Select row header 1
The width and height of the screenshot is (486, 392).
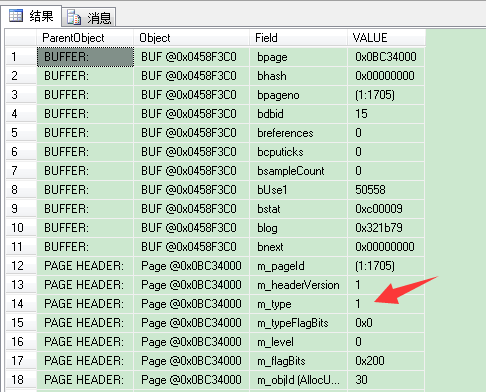tap(21, 57)
